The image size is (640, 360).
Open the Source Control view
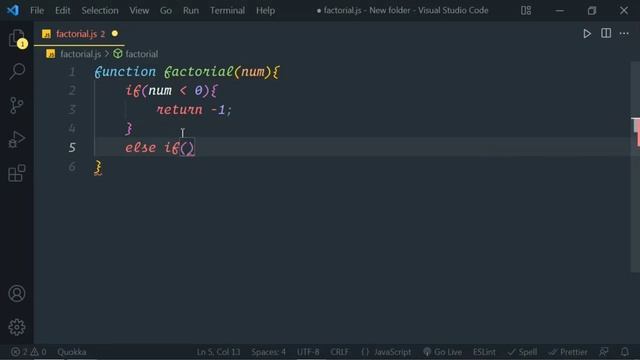(17, 105)
